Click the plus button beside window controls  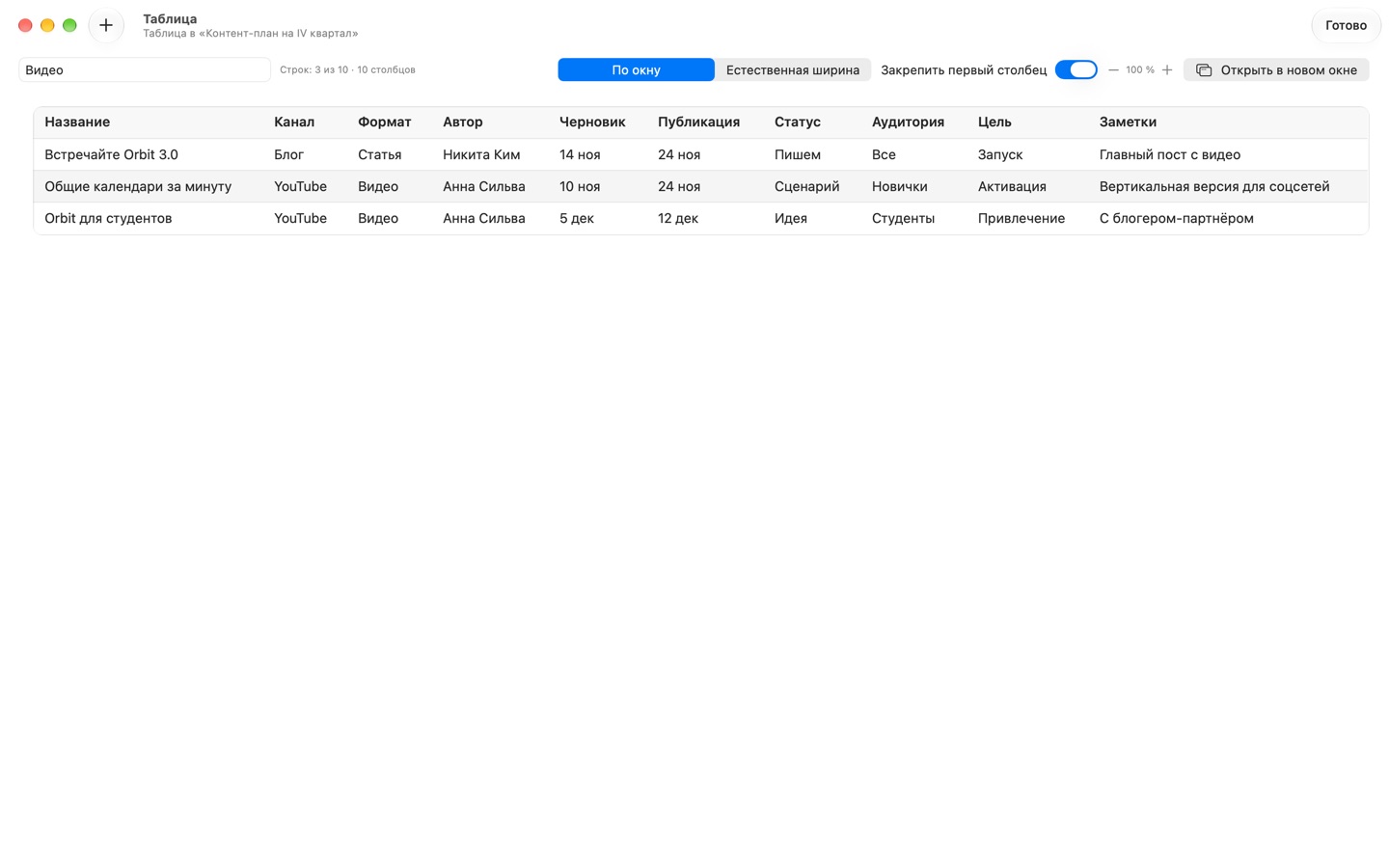[106, 25]
